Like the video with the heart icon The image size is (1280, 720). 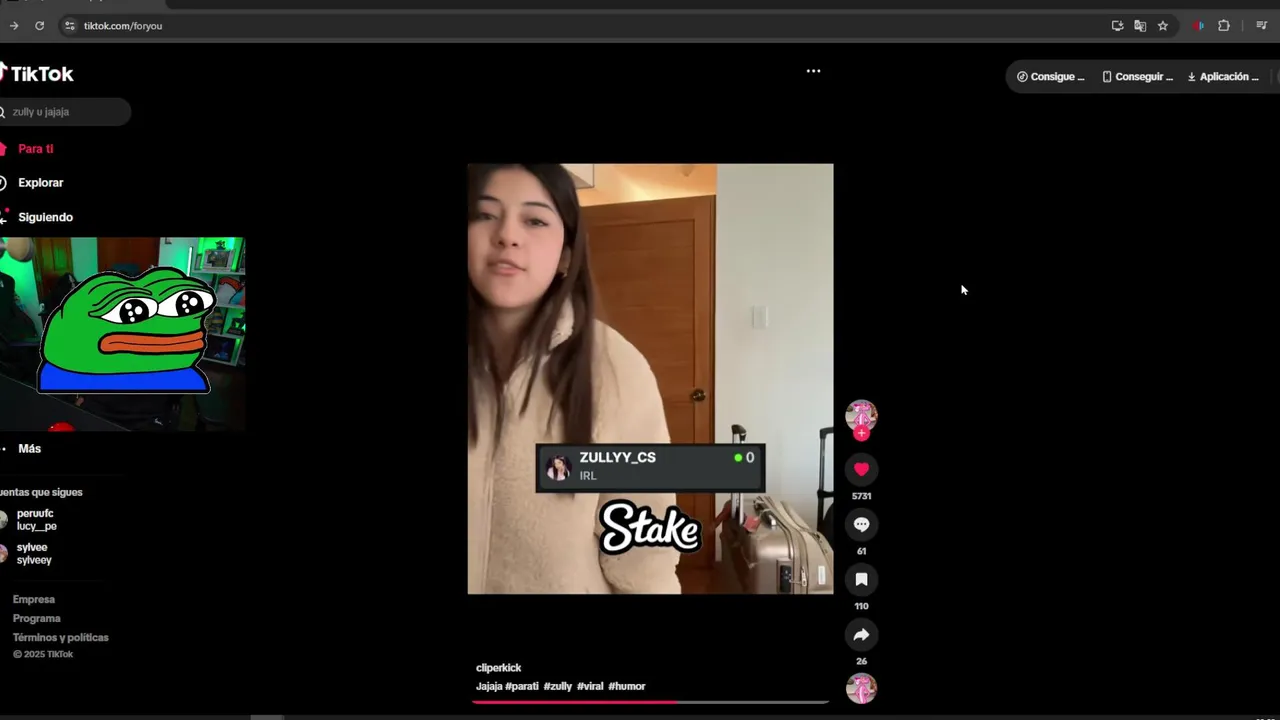(861, 469)
